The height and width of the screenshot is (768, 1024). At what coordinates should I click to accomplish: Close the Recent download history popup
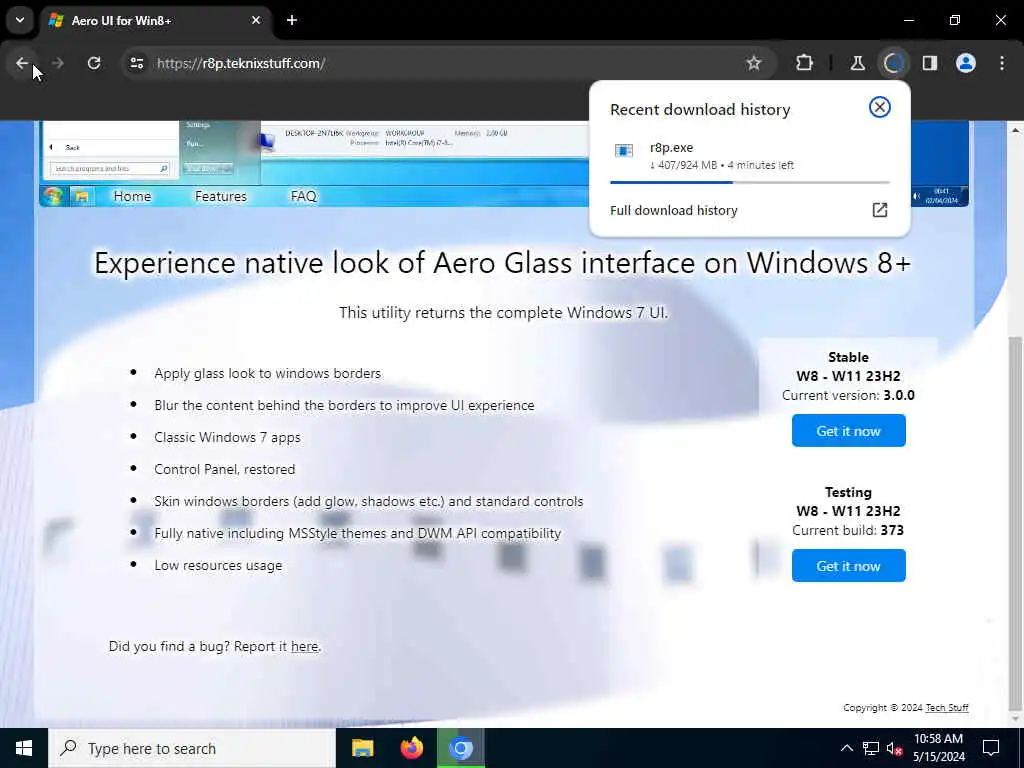pos(880,107)
